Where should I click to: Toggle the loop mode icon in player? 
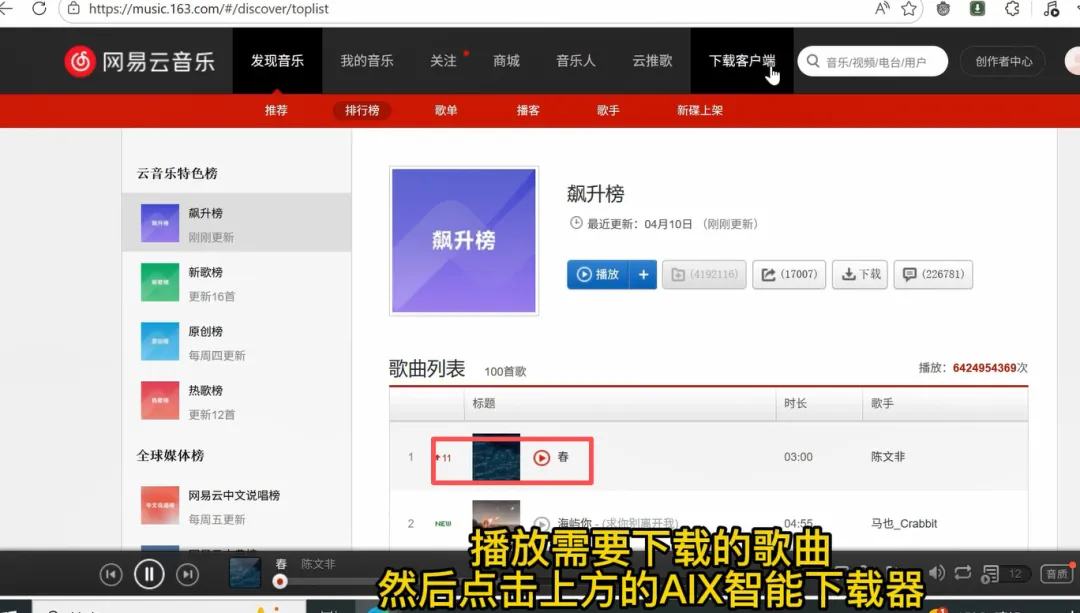[x=963, y=573]
